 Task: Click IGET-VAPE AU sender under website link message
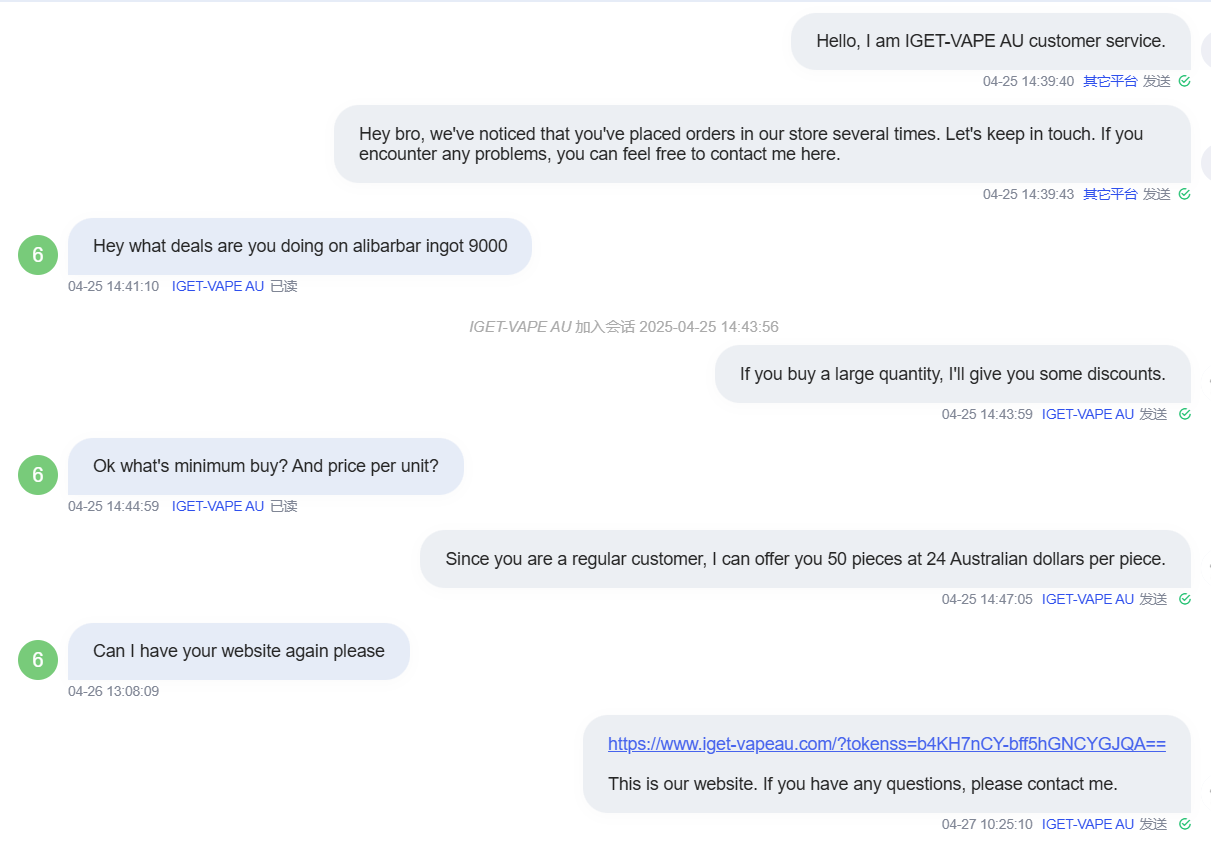[1088, 824]
